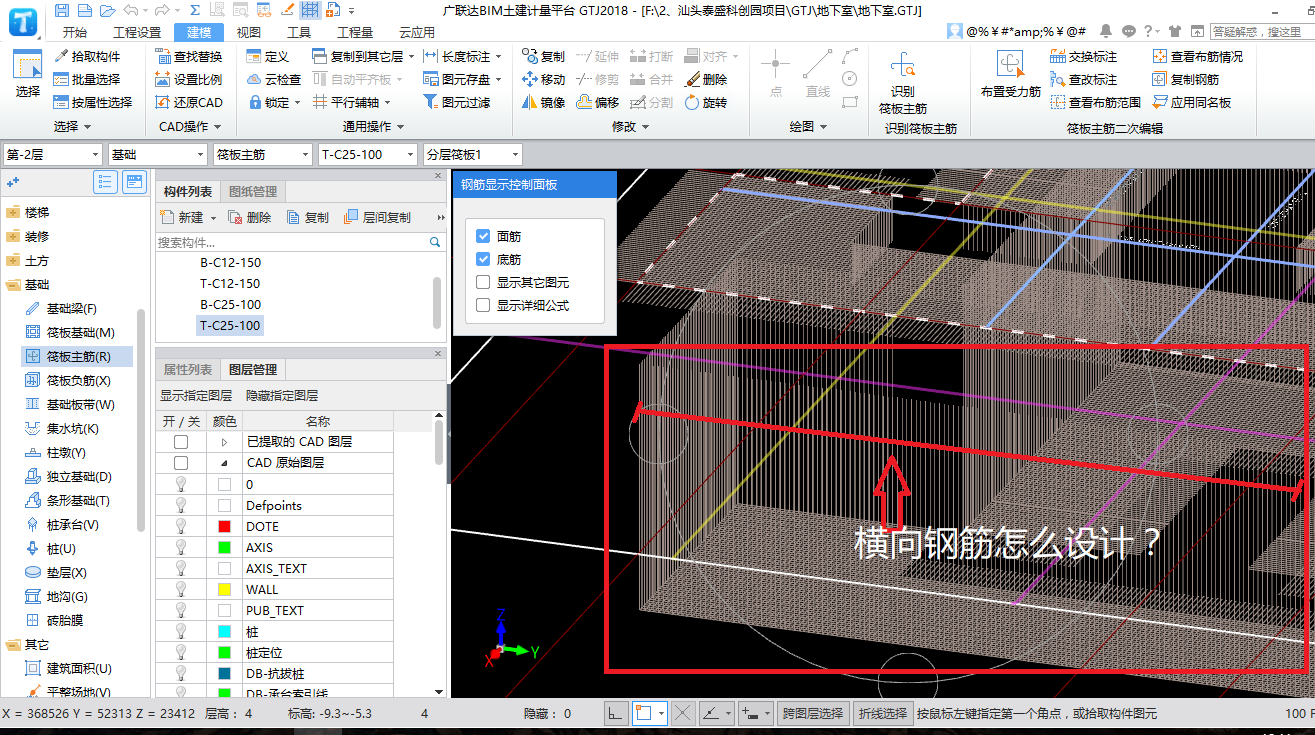Click 层间复制 button
Image resolution: width=1315 pixels, height=735 pixels.
tap(377, 217)
